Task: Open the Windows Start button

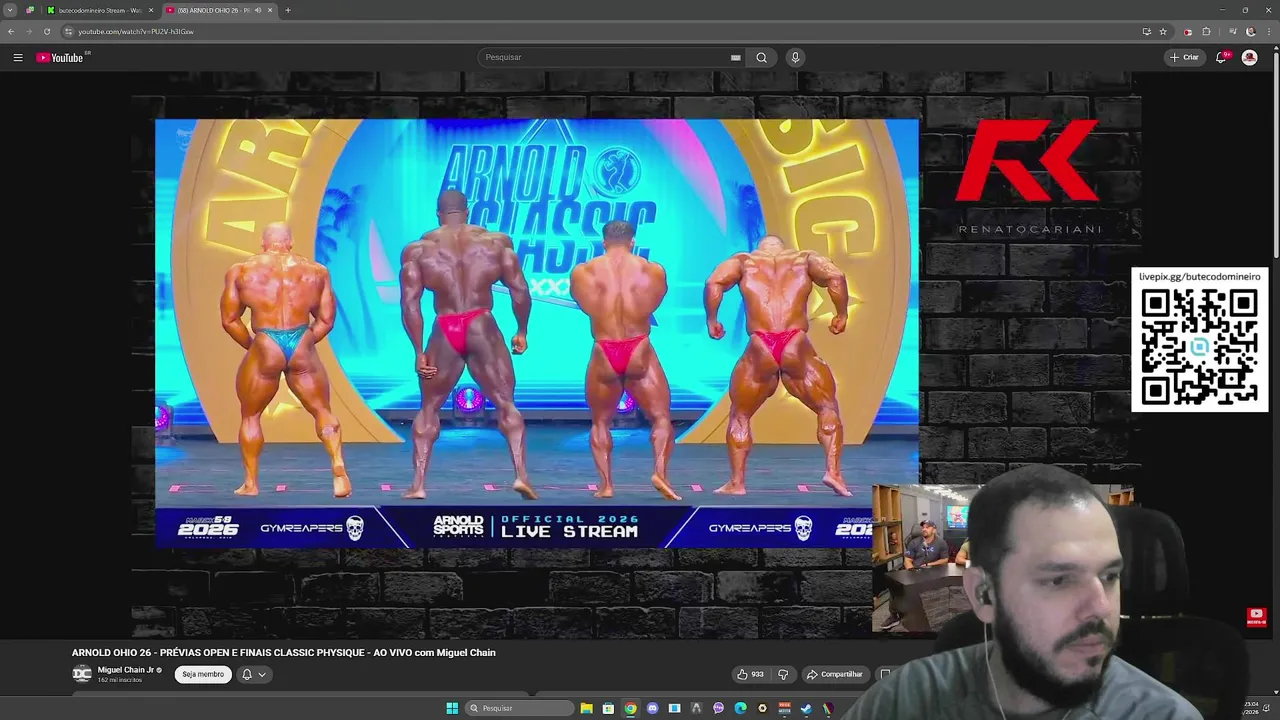Action: click(x=452, y=708)
